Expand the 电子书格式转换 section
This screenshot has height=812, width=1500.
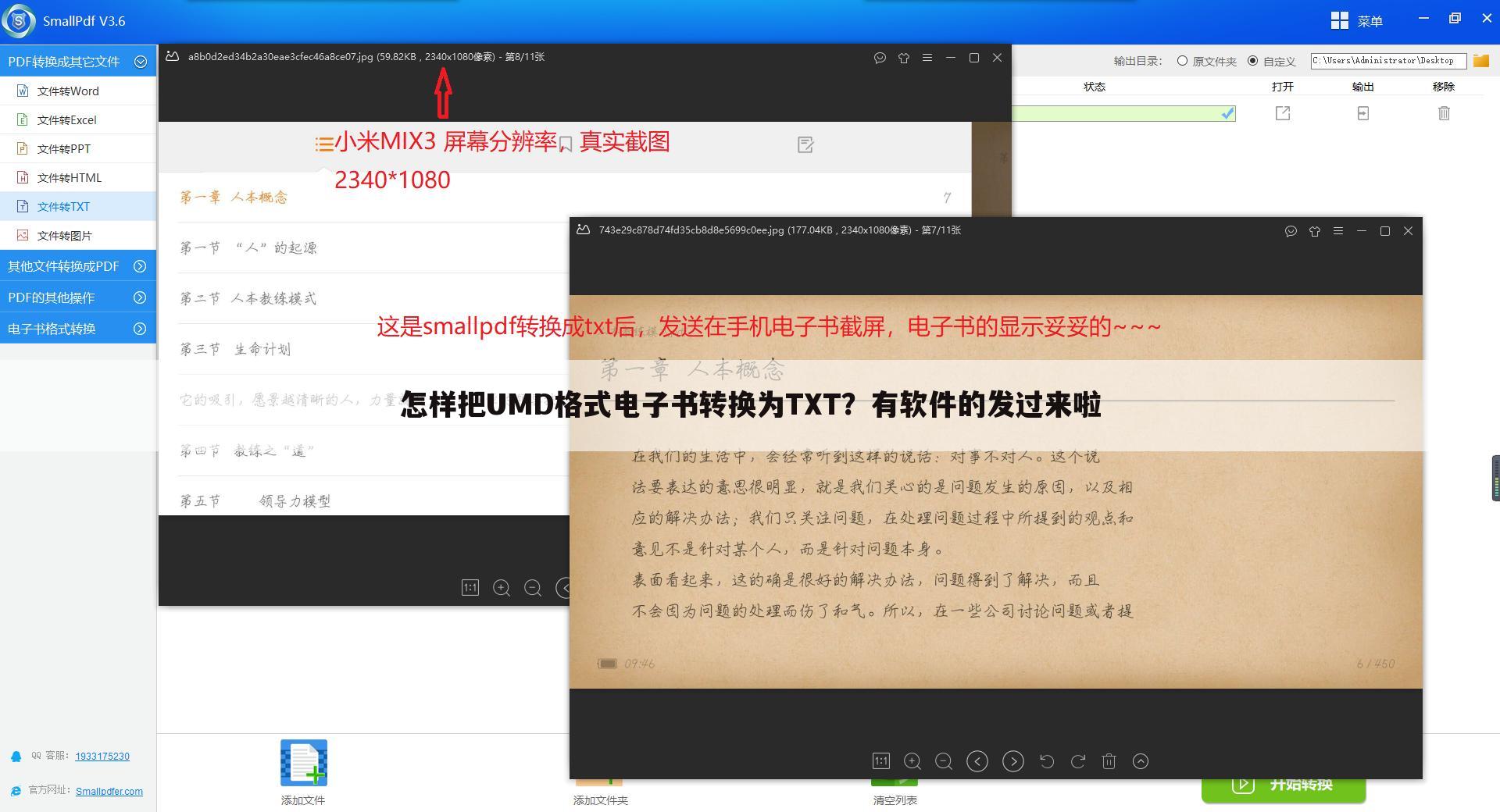click(140, 329)
